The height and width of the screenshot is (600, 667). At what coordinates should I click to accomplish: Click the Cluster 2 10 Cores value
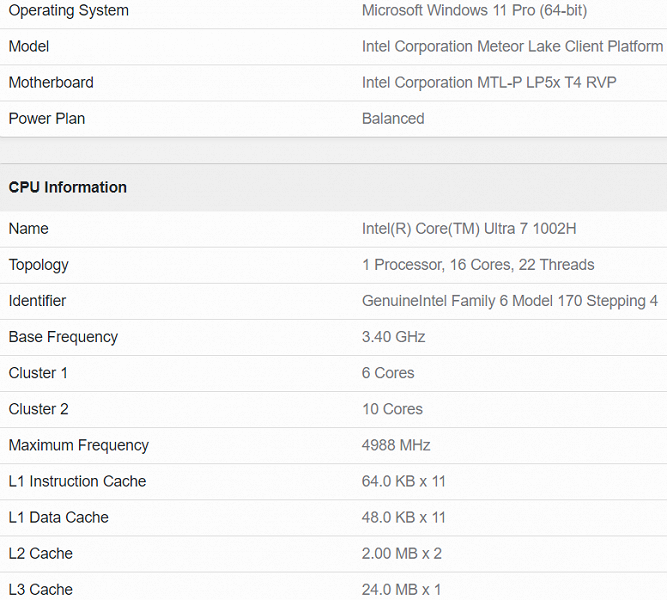tap(392, 409)
